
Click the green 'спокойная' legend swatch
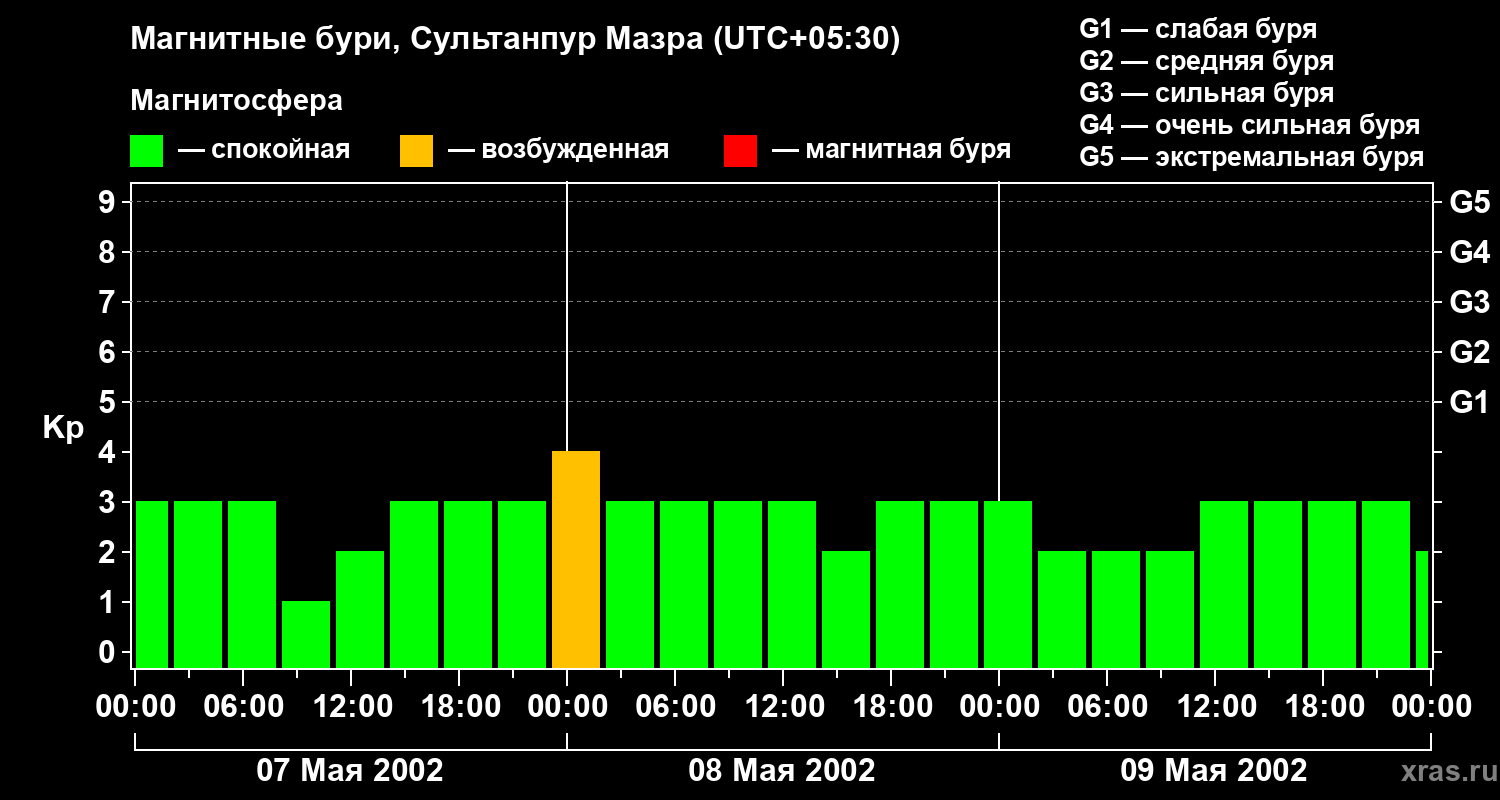tap(147, 151)
